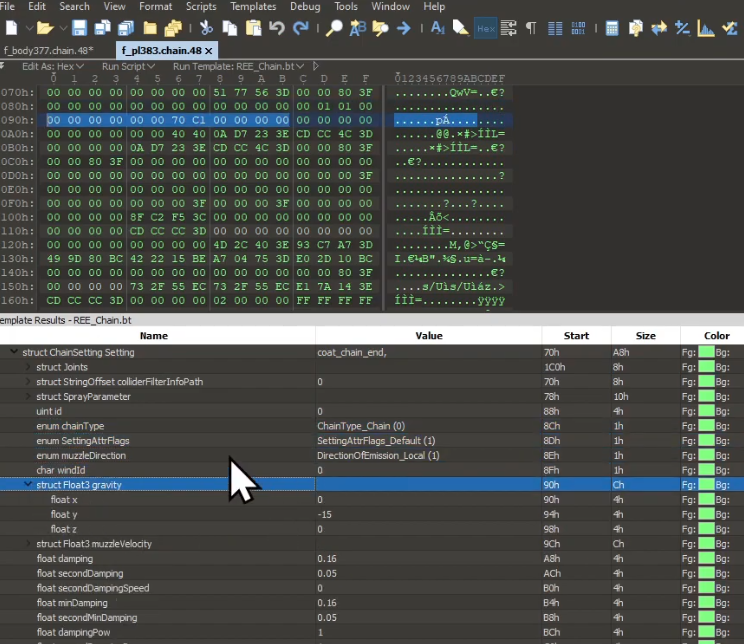
Task: Click the Paste clipboard icon
Action: click(x=253, y=28)
